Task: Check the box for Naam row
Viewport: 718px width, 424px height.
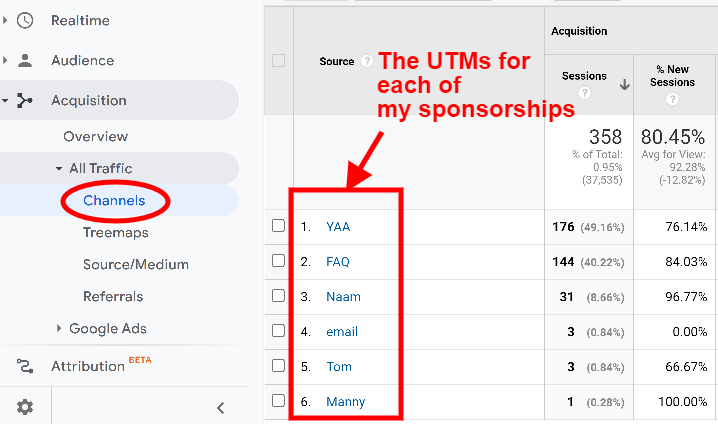Action: [278, 296]
